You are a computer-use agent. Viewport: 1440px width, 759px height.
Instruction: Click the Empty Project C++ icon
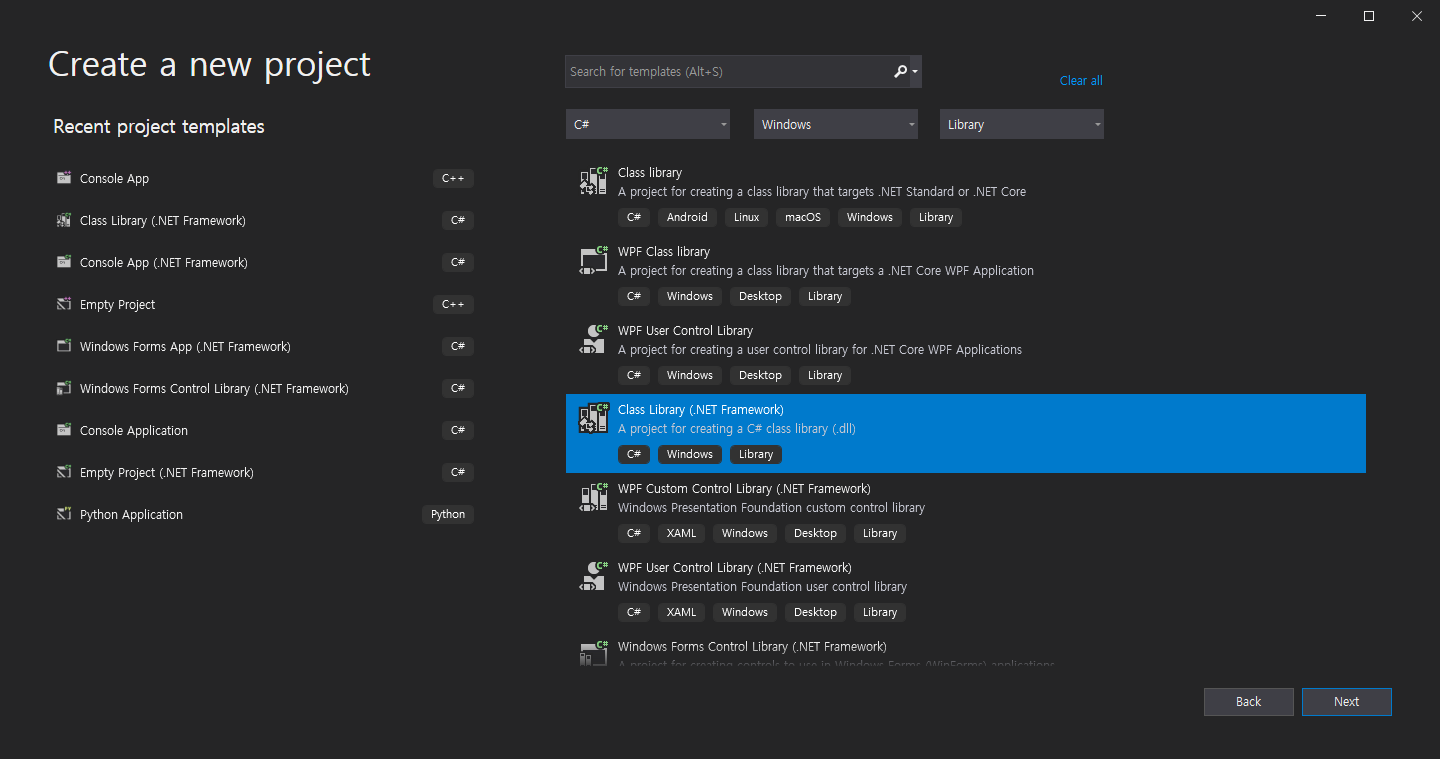pyautogui.click(x=64, y=304)
